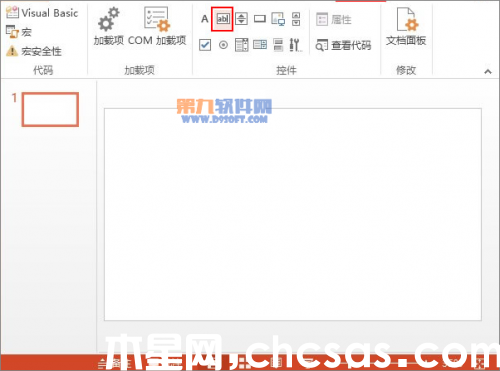This screenshot has height=371, width=500.
Task: Click the blank slide editing canvas
Action: [293, 214]
